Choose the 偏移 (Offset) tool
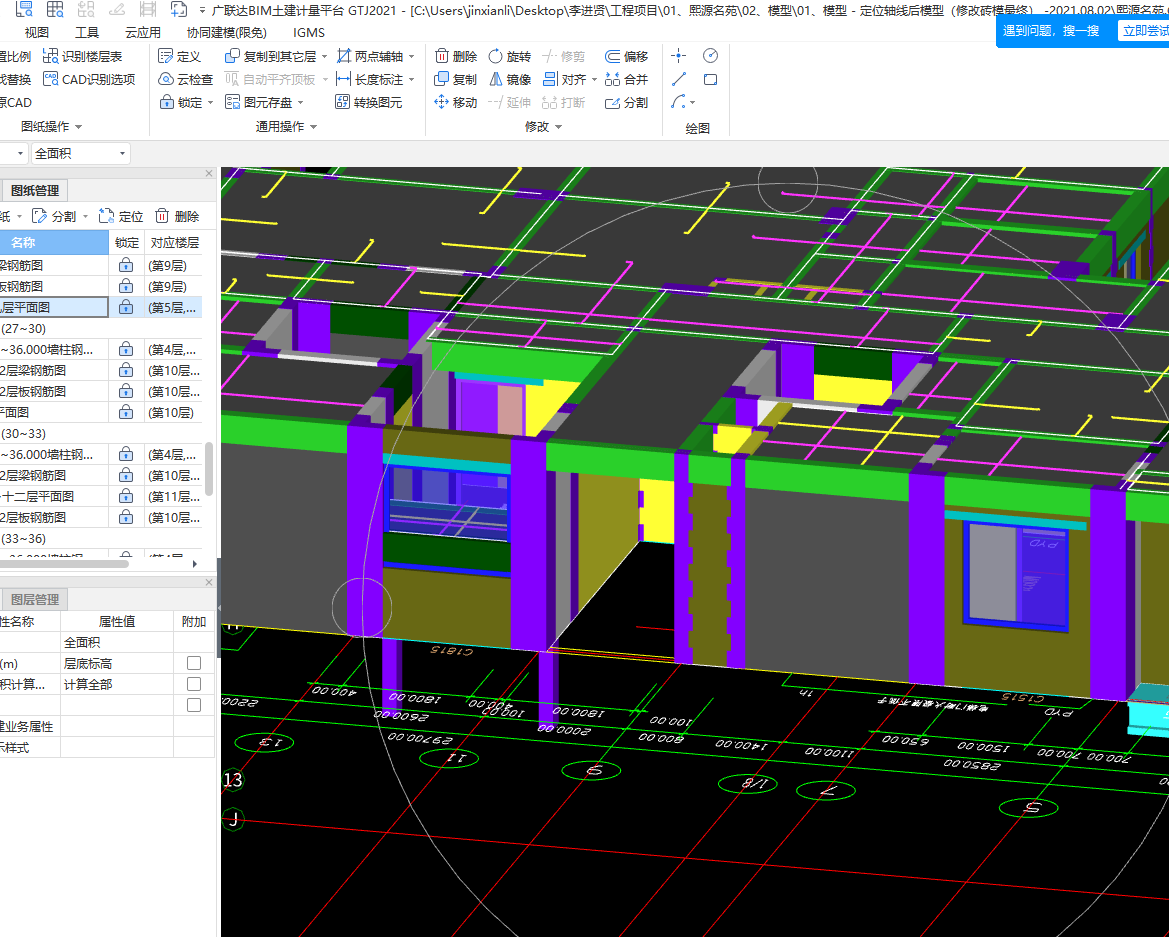Viewport: 1169px width, 937px height. (x=626, y=57)
